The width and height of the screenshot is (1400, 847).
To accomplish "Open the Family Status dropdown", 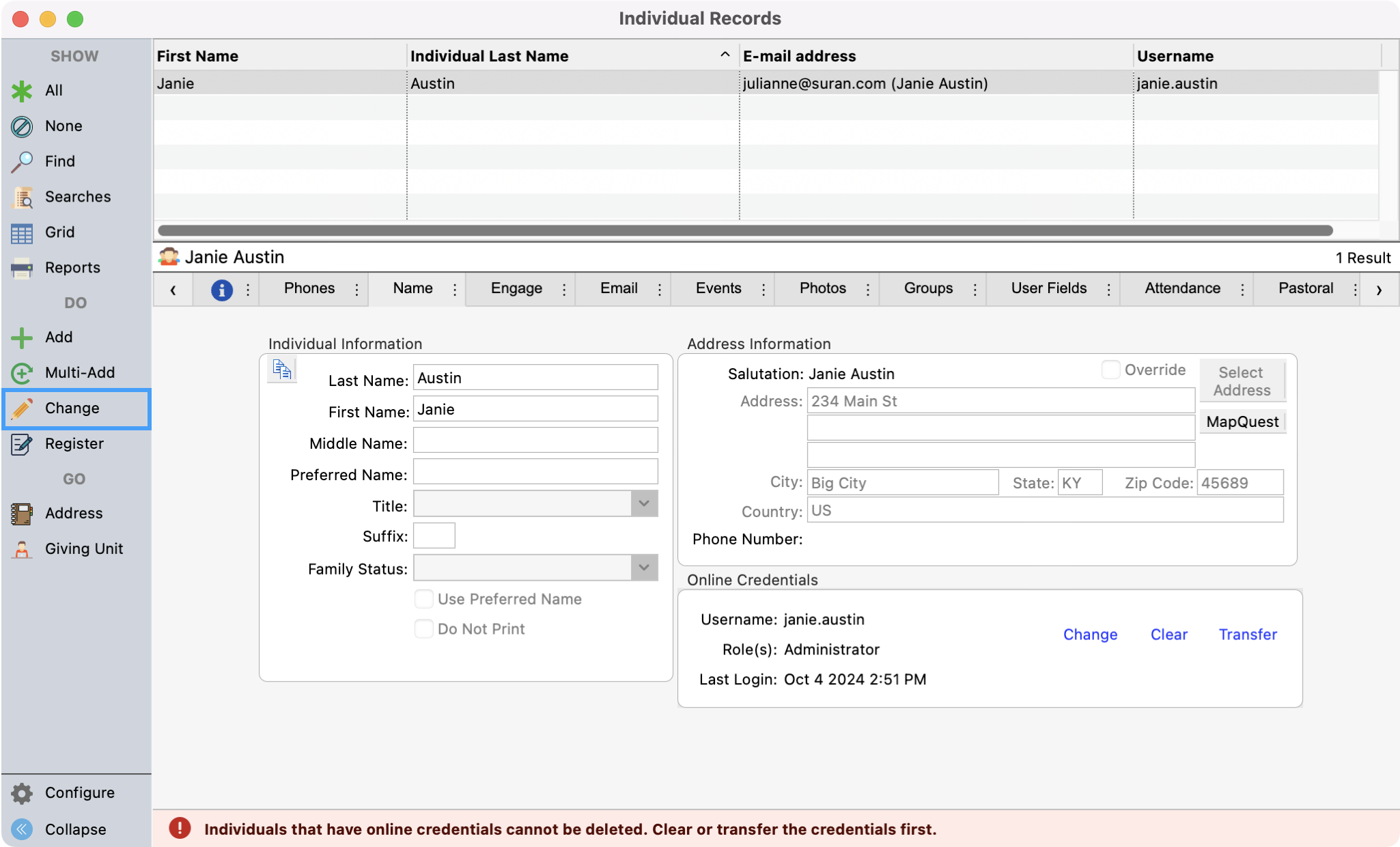I will [x=643, y=568].
